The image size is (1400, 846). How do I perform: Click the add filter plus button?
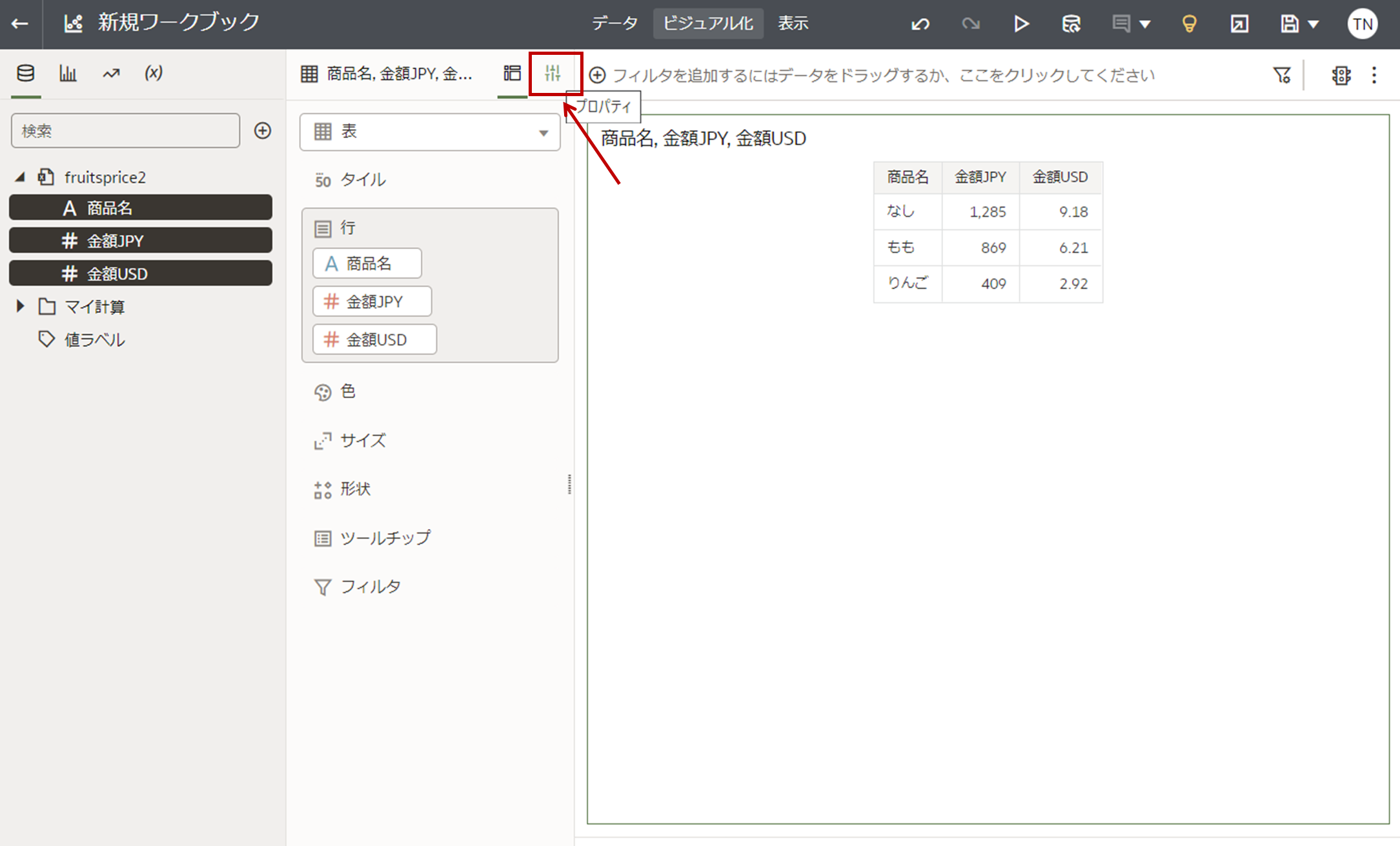click(x=598, y=76)
